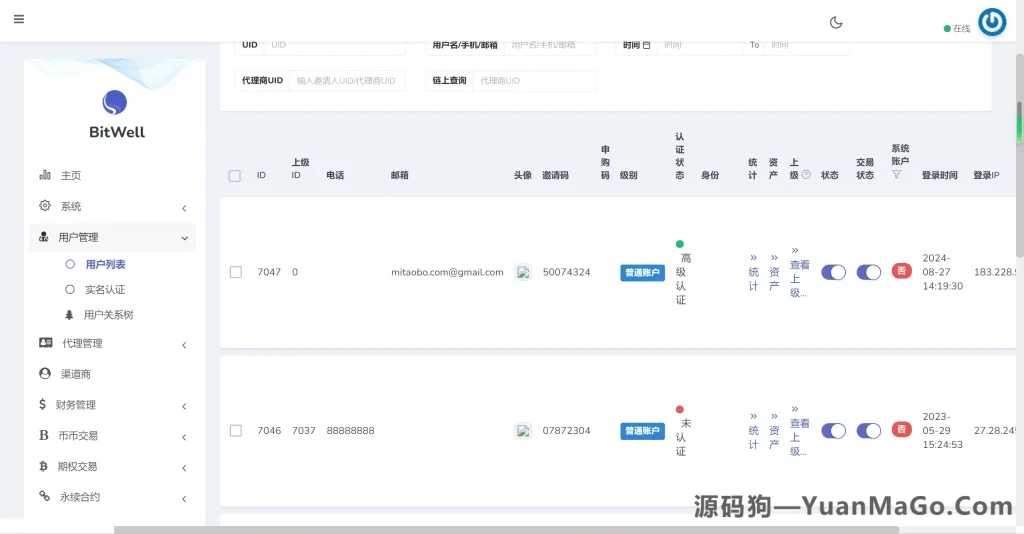Focus the 代理商UID input field

tap(347, 81)
